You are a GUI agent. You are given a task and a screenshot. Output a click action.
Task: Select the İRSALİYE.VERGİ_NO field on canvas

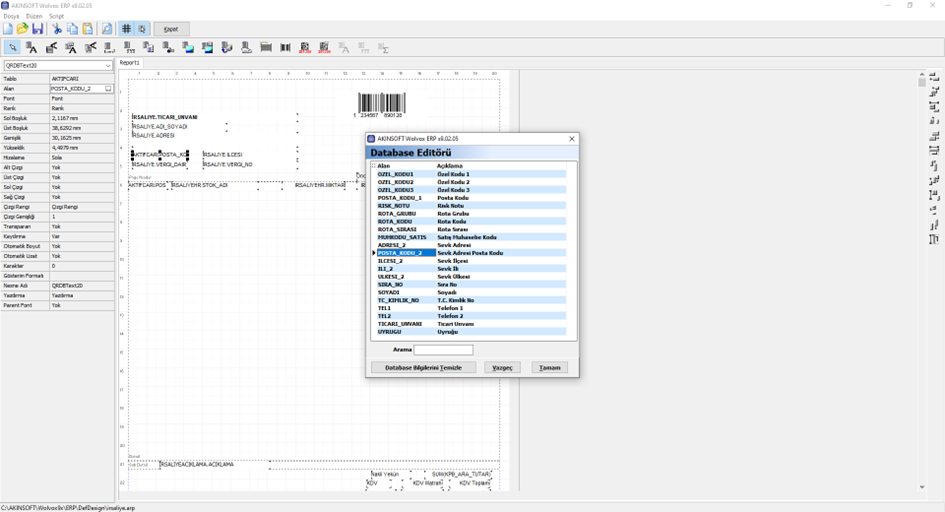coord(228,164)
